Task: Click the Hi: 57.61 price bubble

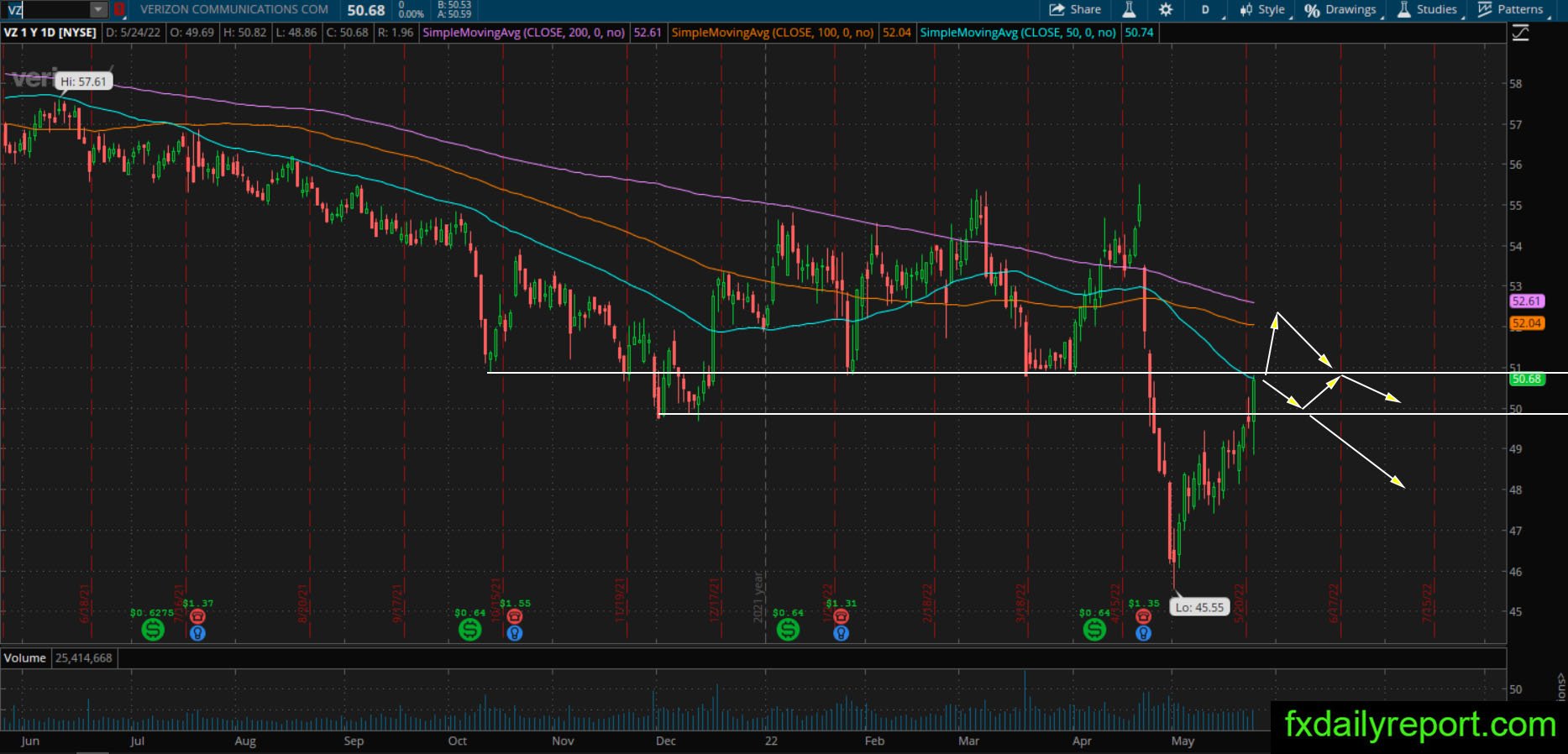Action: click(83, 81)
